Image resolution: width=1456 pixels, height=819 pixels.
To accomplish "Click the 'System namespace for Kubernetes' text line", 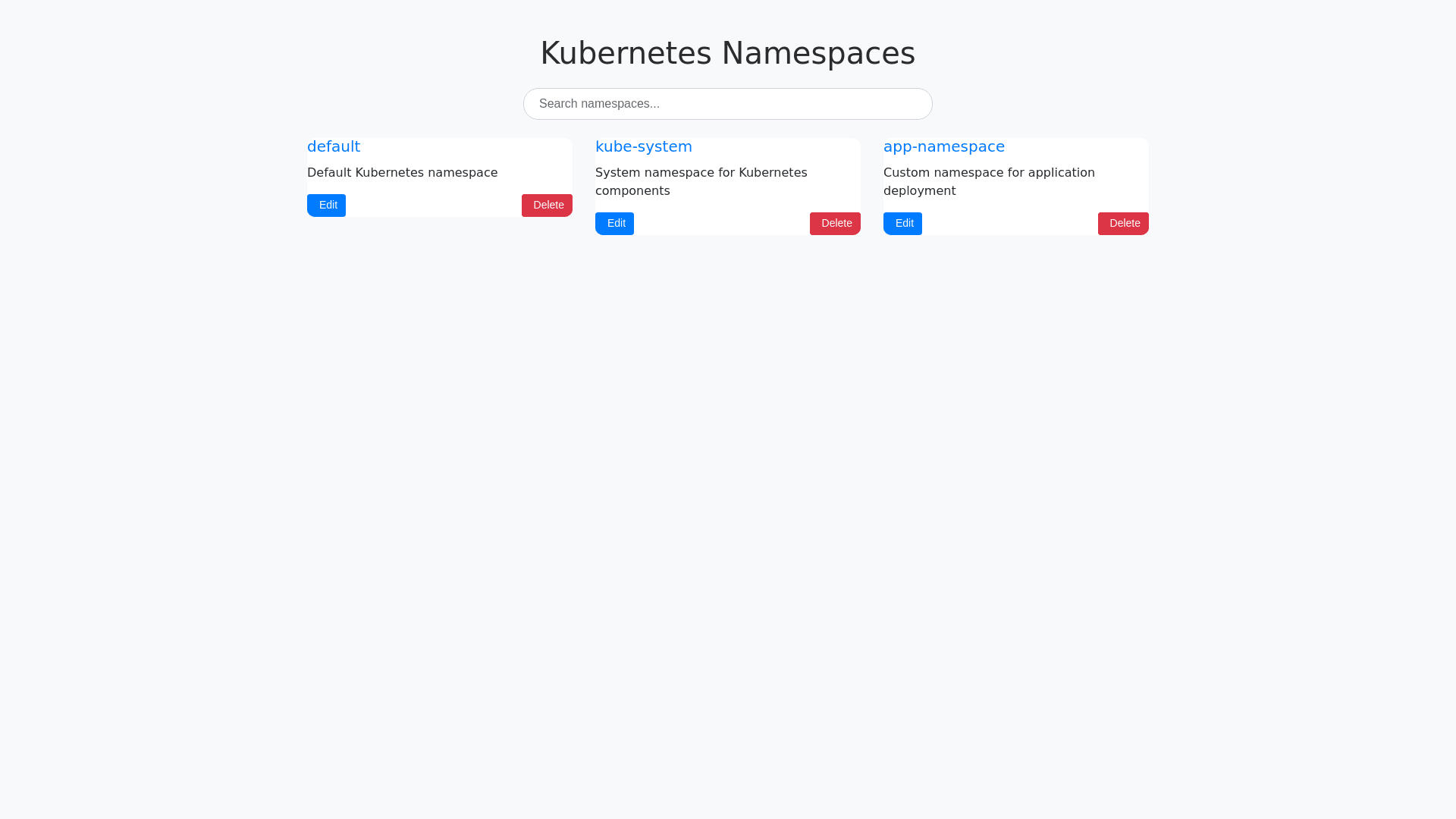I will pyautogui.click(x=701, y=173).
